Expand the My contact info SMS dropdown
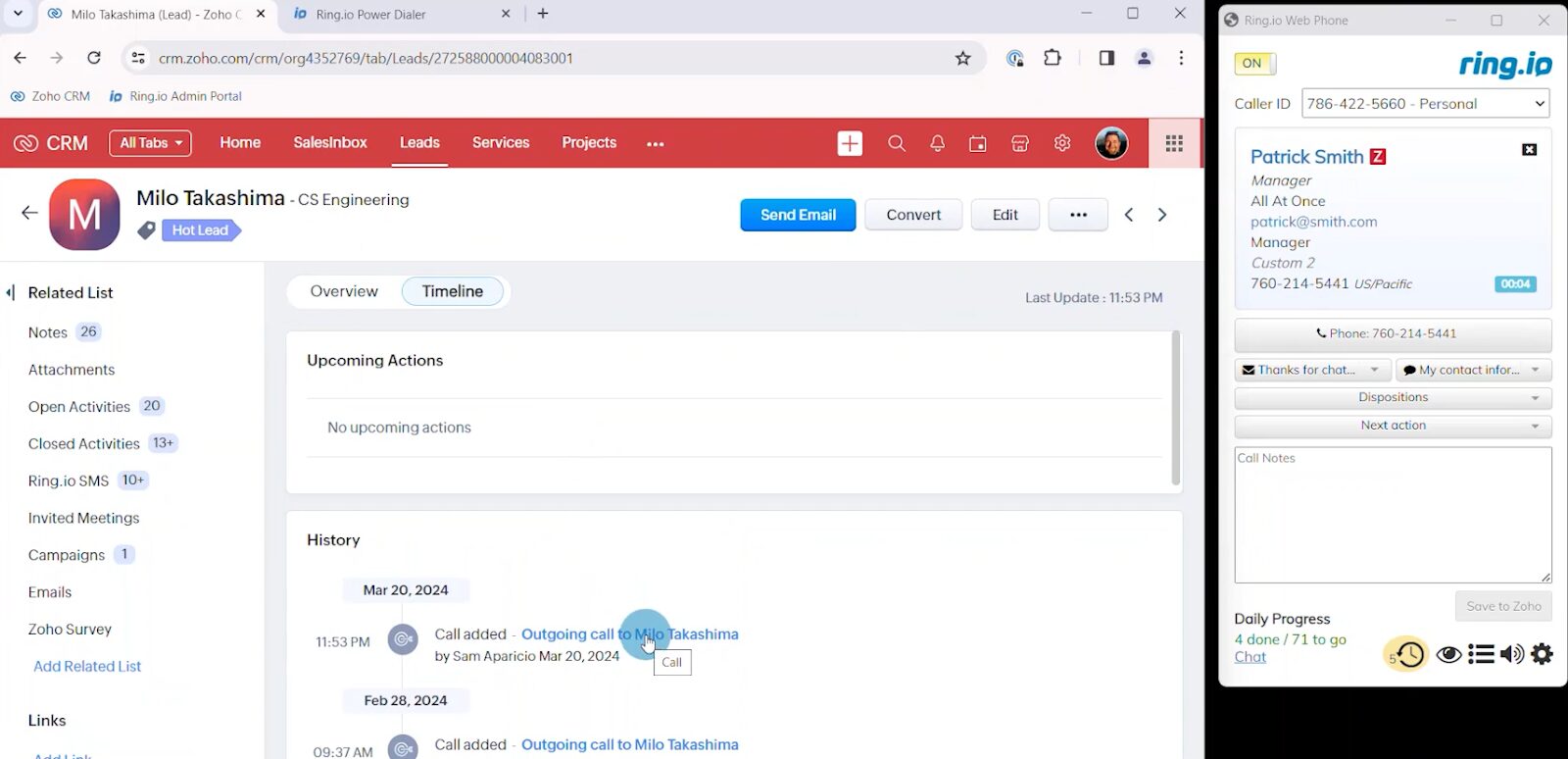 click(1536, 370)
